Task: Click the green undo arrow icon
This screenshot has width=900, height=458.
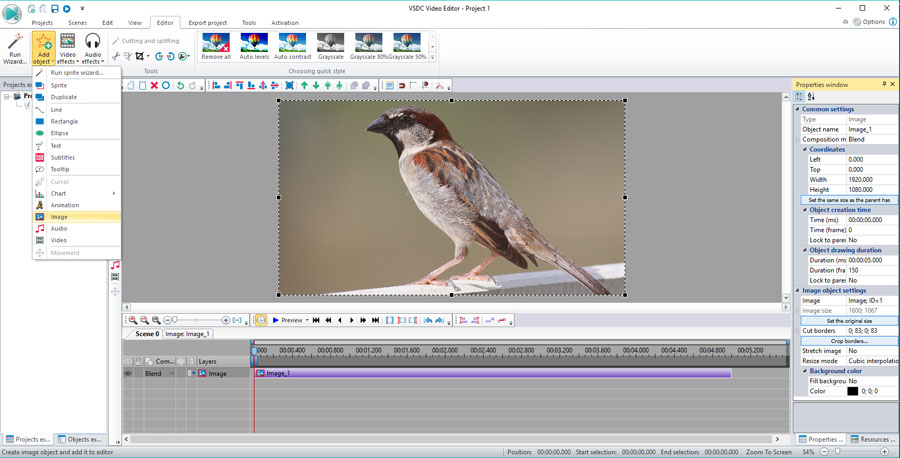Action: coord(180,86)
